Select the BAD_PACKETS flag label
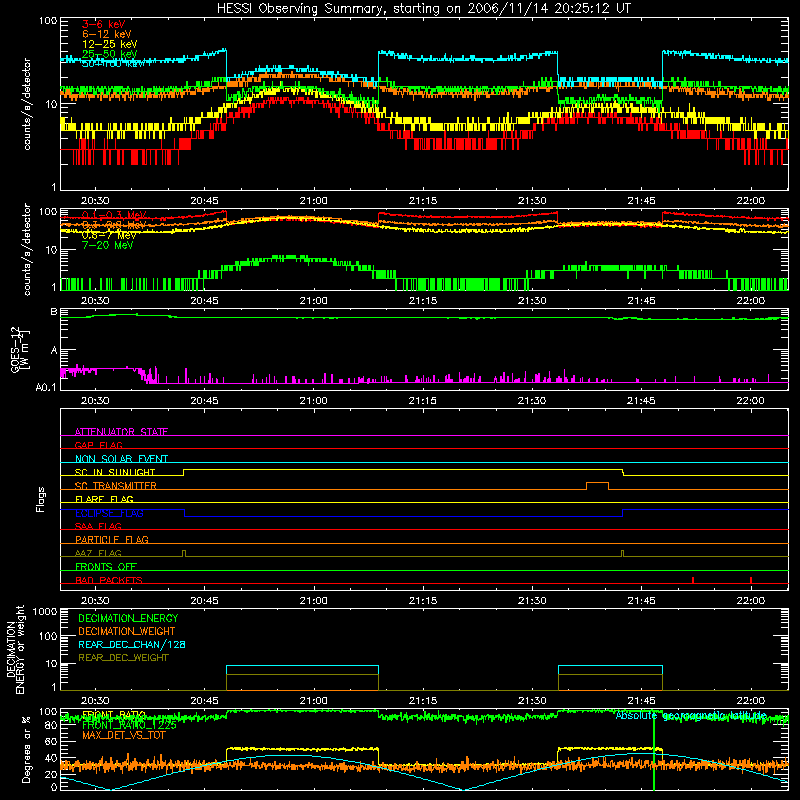The height and width of the screenshot is (800, 800). [x=109, y=580]
